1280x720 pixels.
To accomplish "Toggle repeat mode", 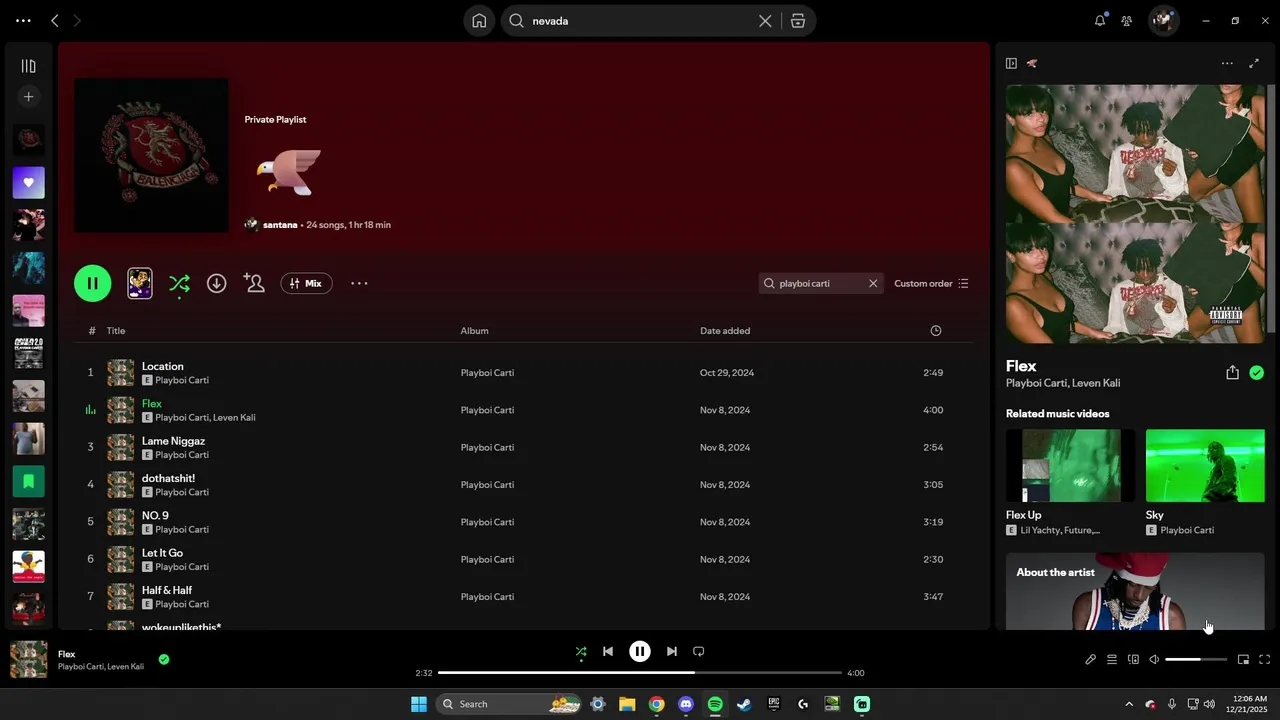I will tap(699, 651).
